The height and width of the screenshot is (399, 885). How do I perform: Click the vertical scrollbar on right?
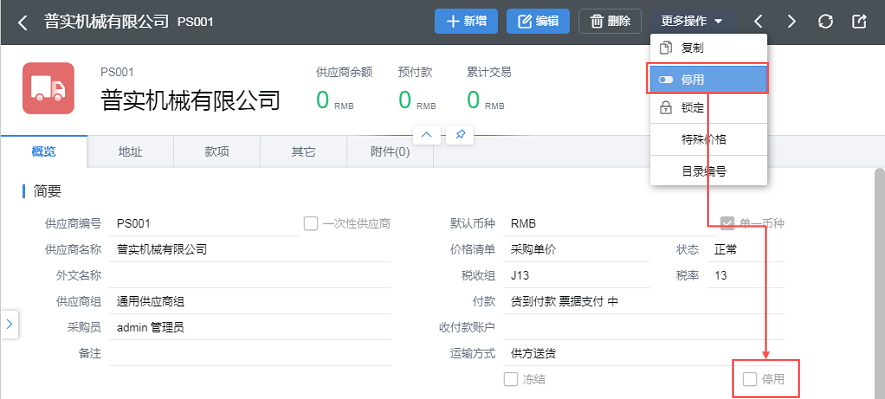pos(879,282)
